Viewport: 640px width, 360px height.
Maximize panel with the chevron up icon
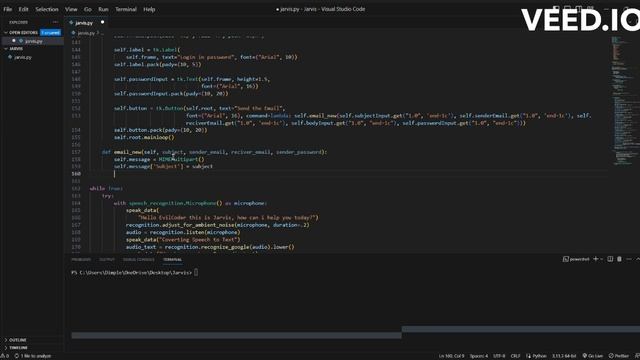638,259
